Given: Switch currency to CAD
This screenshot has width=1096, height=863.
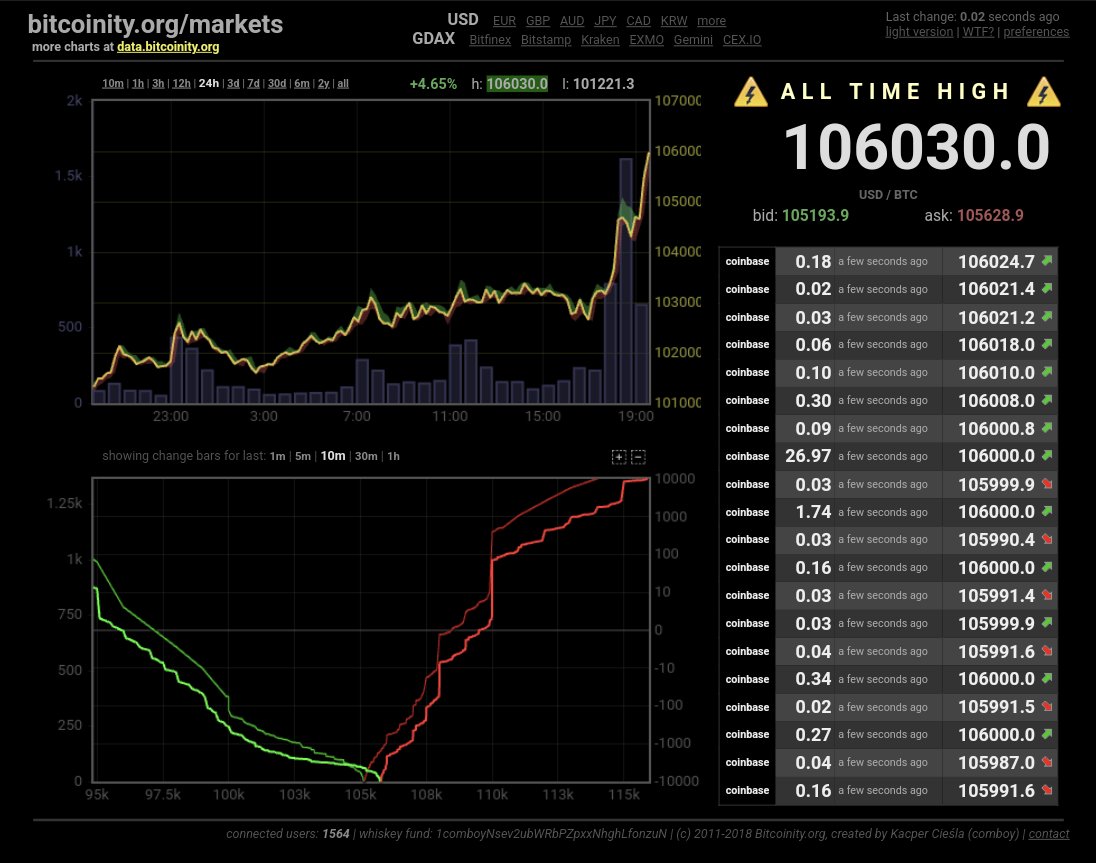Looking at the screenshot, I should (x=638, y=21).
